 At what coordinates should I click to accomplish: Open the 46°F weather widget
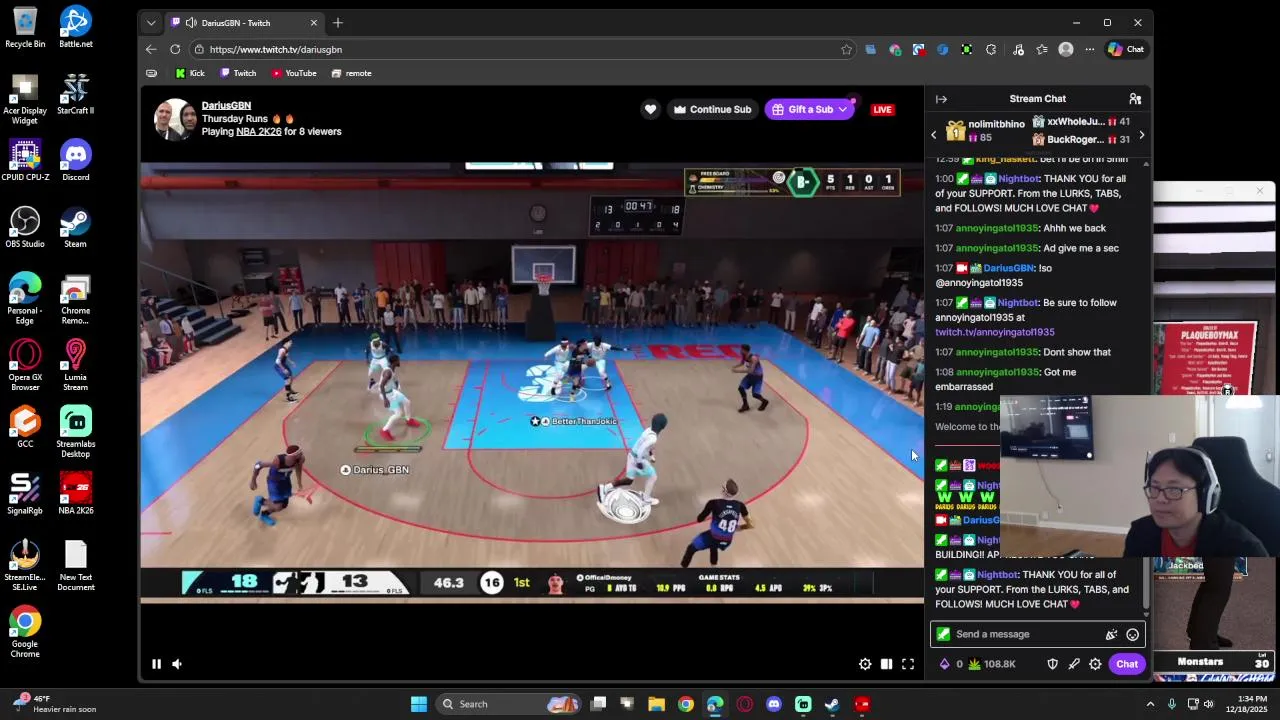tap(54, 704)
